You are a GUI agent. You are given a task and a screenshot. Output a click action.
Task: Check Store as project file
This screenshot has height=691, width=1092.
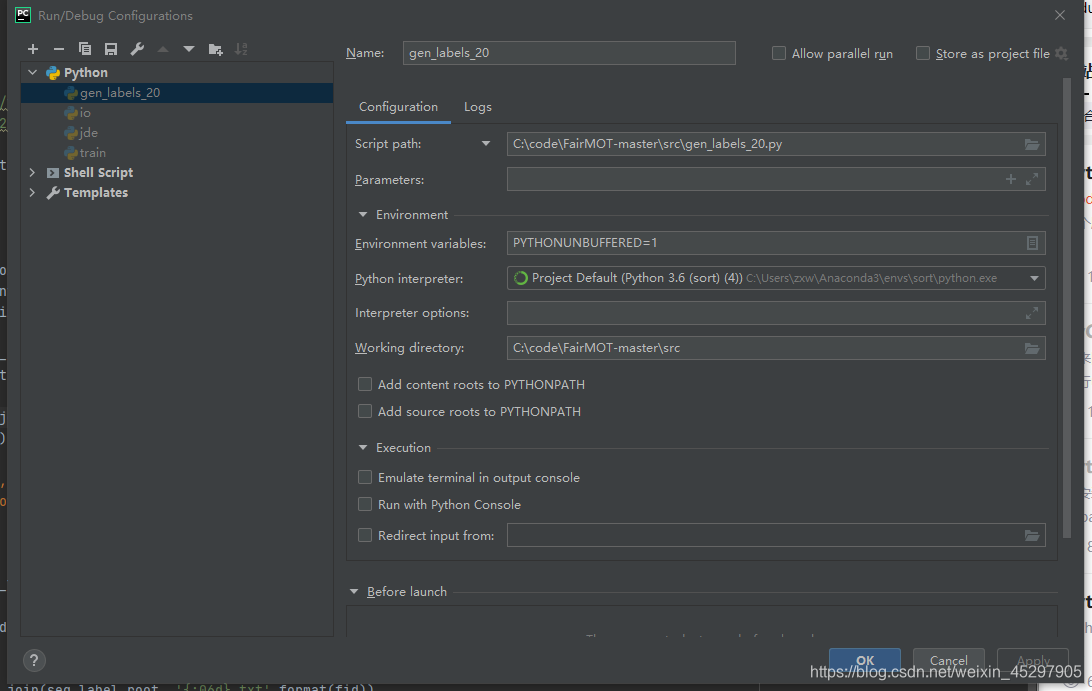click(x=923, y=54)
